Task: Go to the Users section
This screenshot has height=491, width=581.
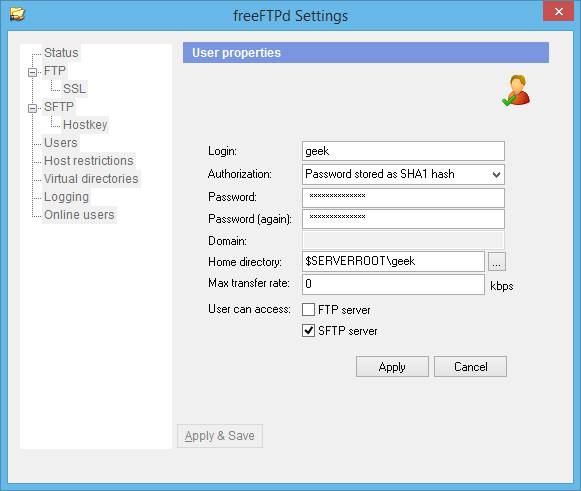Action: 61,143
